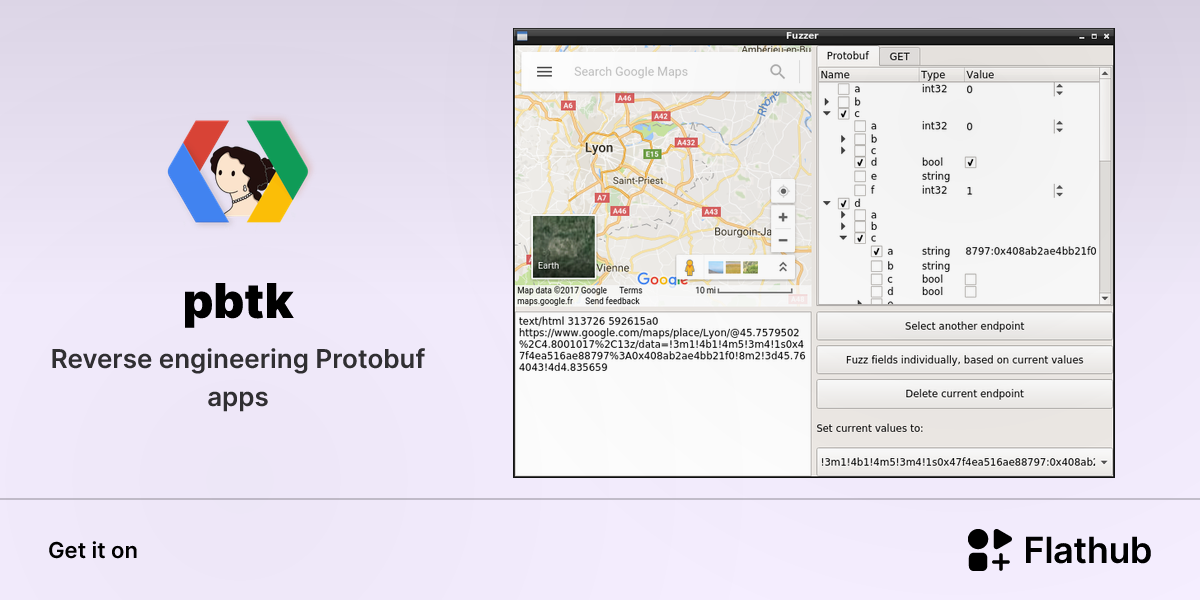Viewport: 1200px width, 600px height.
Task: Close the Fuzzer window
Action: pyautogui.click(x=1106, y=36)
